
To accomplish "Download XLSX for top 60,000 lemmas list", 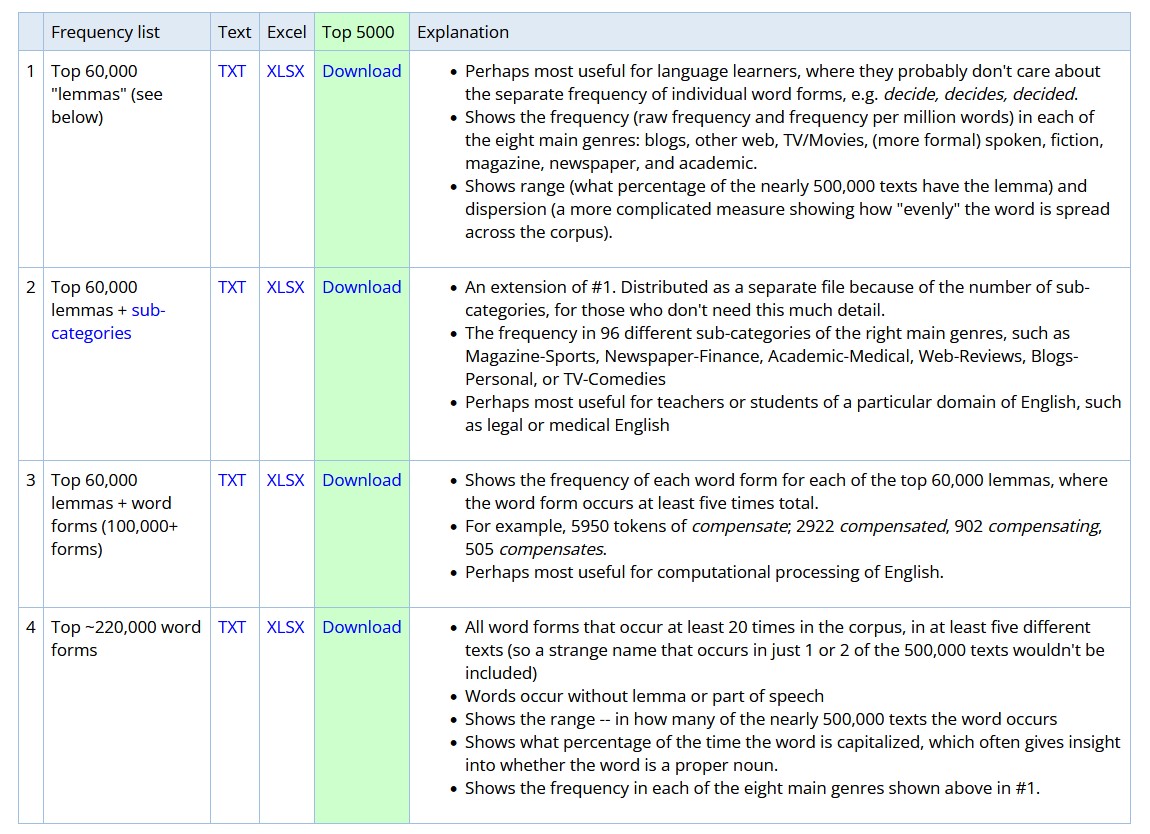I will pos(285,71).
